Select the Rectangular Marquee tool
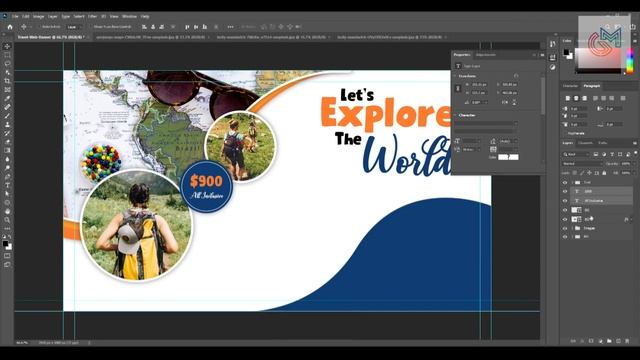The image size is (640, 360). [7, 55]
